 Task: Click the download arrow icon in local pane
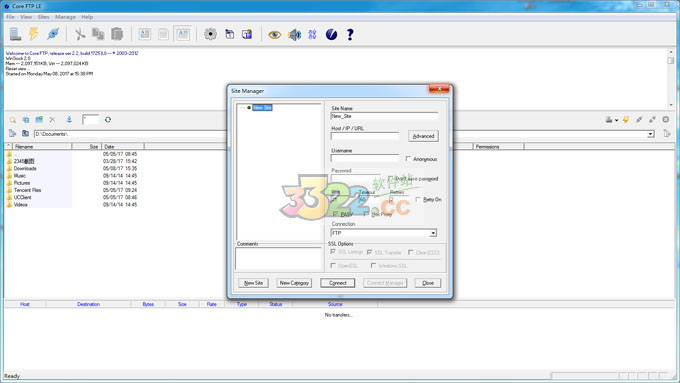coord(69,120)
